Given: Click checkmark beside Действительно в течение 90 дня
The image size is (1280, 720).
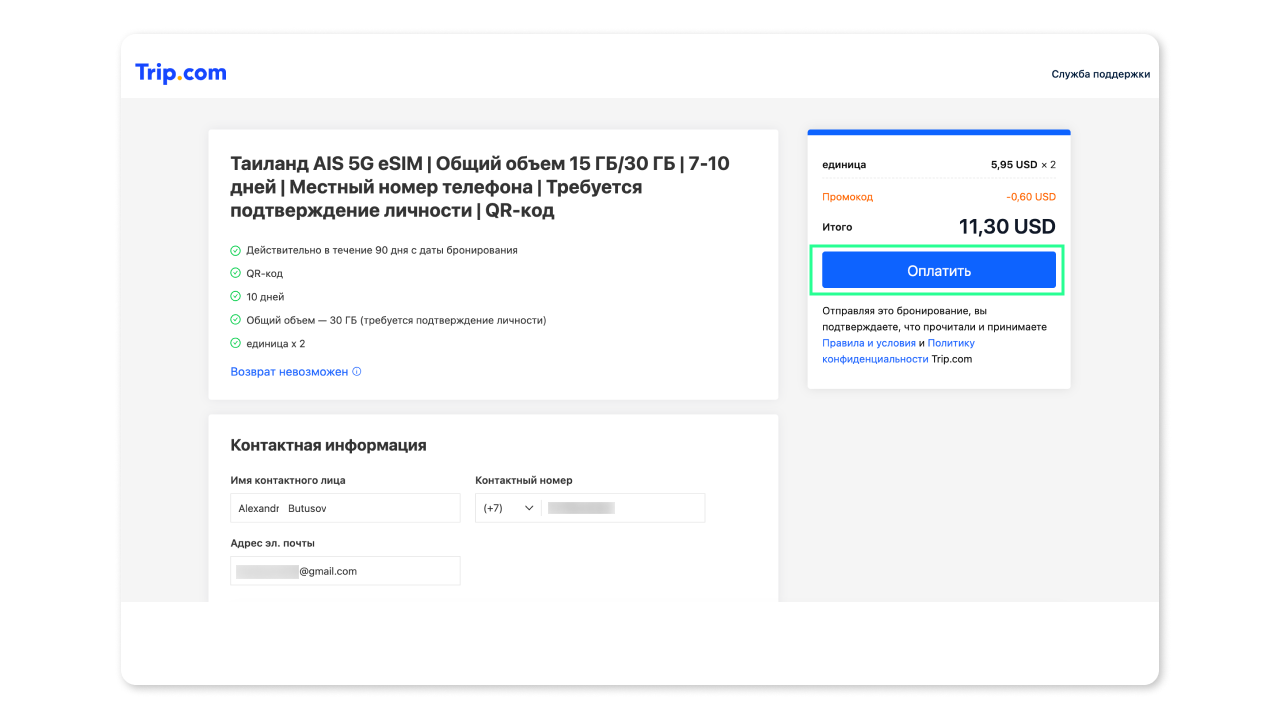Looking at the screenshot, I should click(x=236, y=250).
